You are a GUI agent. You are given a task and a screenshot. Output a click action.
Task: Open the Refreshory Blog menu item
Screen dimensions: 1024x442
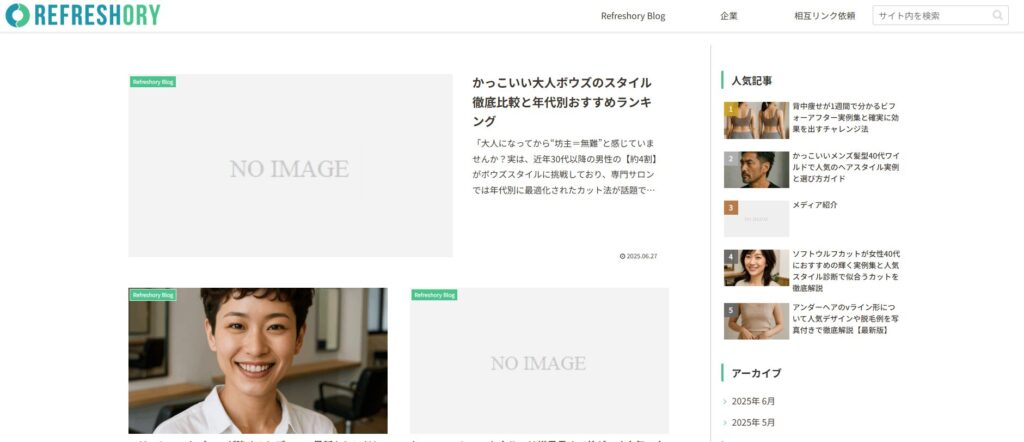(x=633, y=16)
